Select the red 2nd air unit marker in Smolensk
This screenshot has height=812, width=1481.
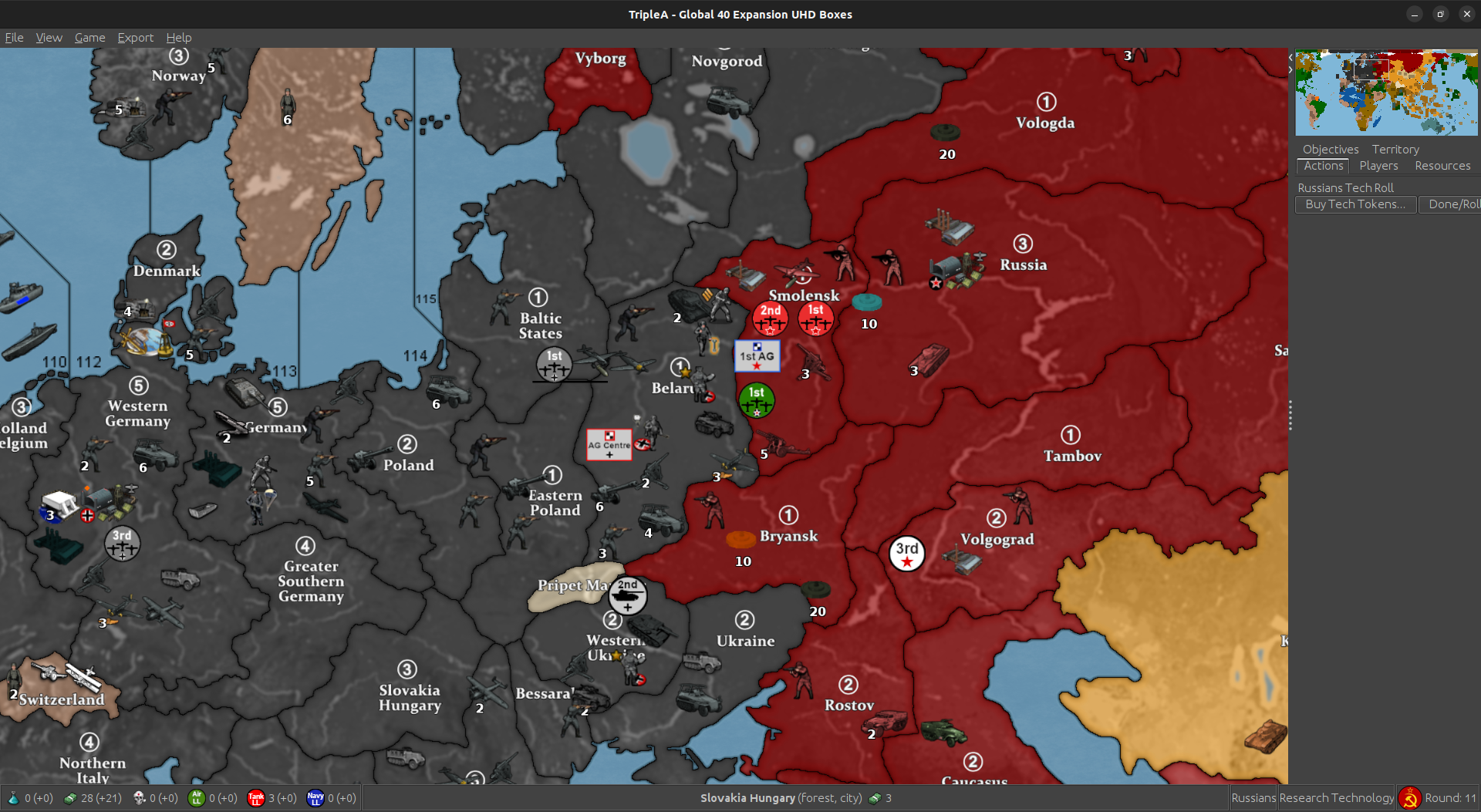(770, 318)
